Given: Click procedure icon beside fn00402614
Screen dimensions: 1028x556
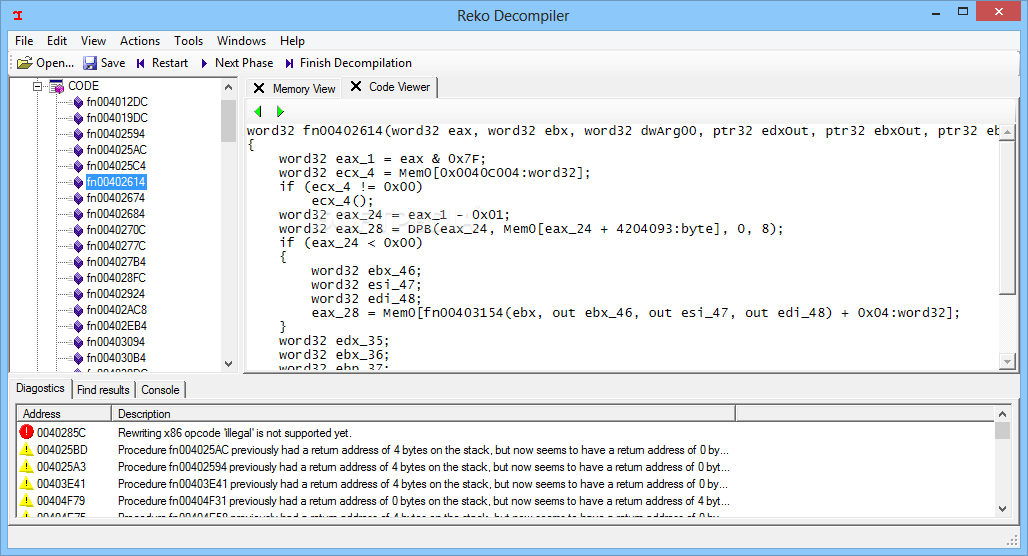Looking at the screenshot, I should point(78,182).
